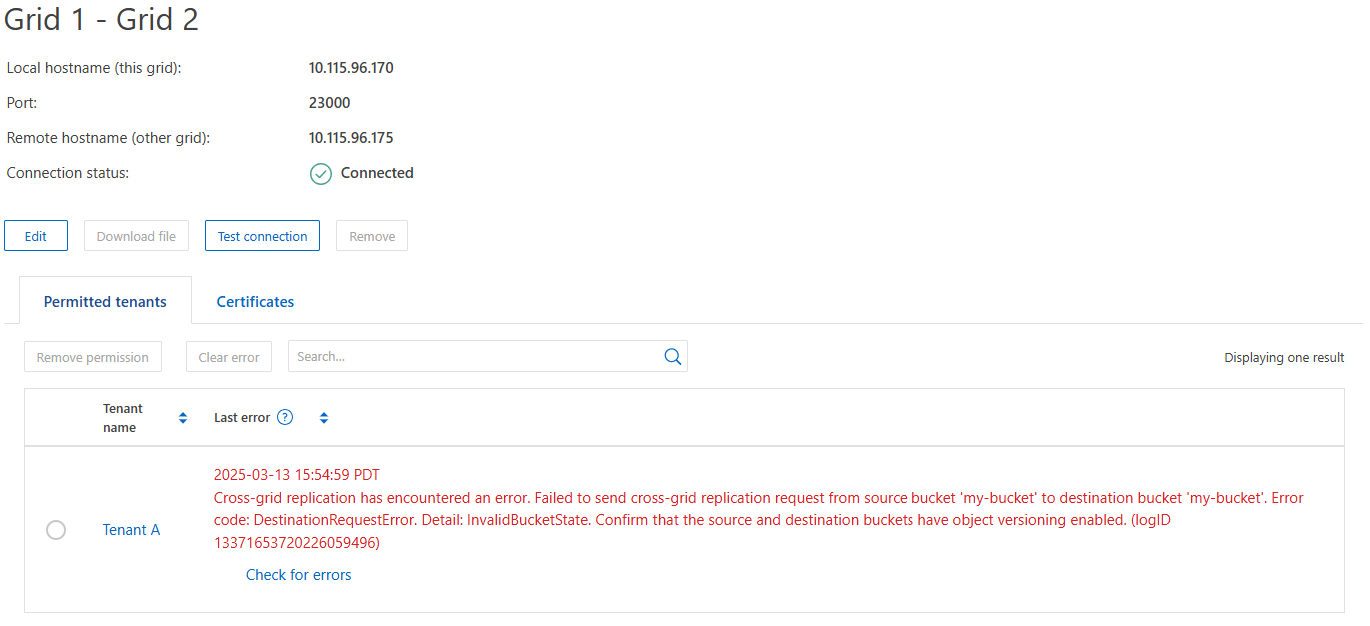The width and height of the screenshot is (1370, 626).
Task: Open the Permitted tenants tab
Action: pos(105,301)
